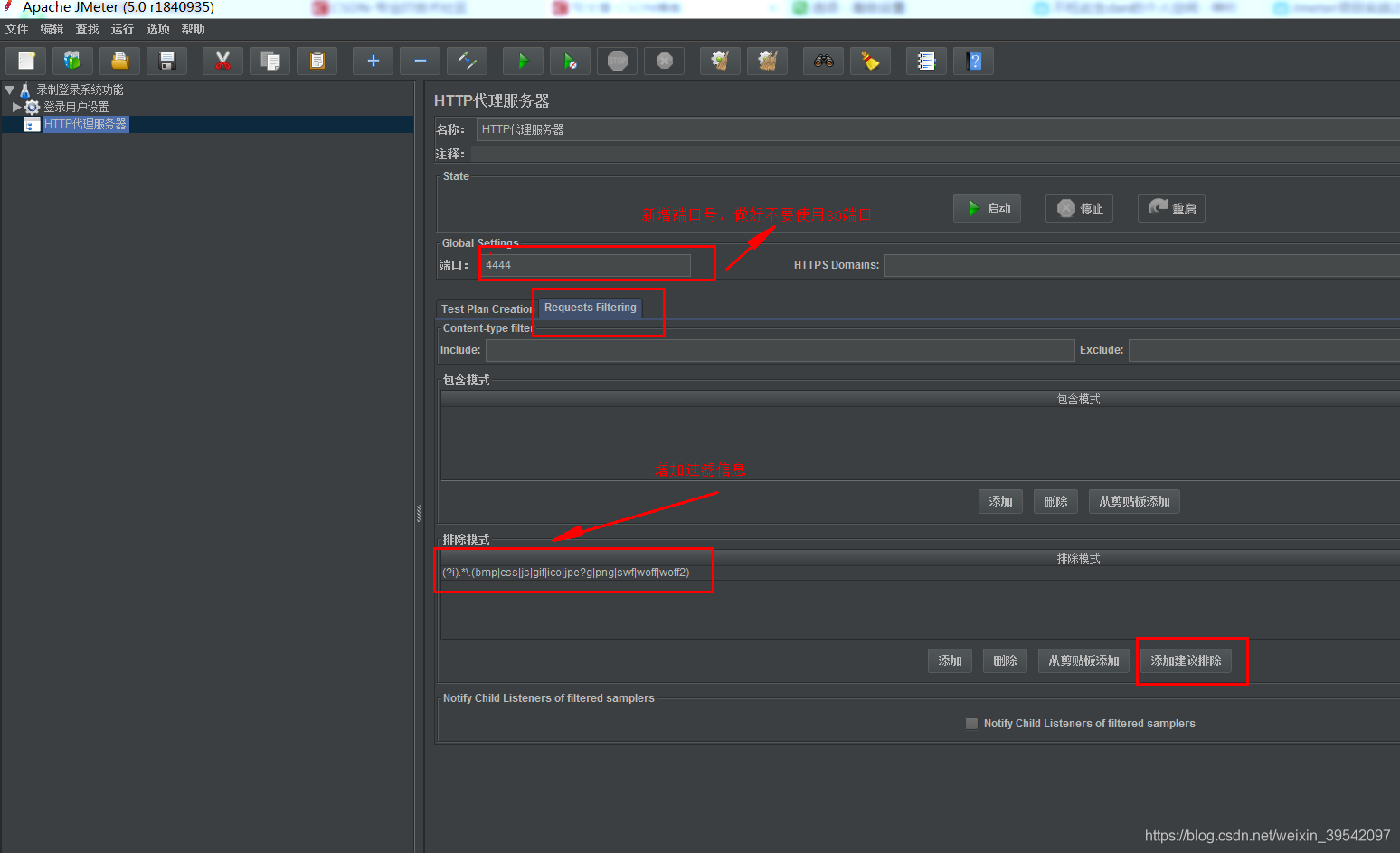The image size is (1400, 853).
Task: Click the Clear results broom icon
Action: pyautogui.click(x=720, y=61)
